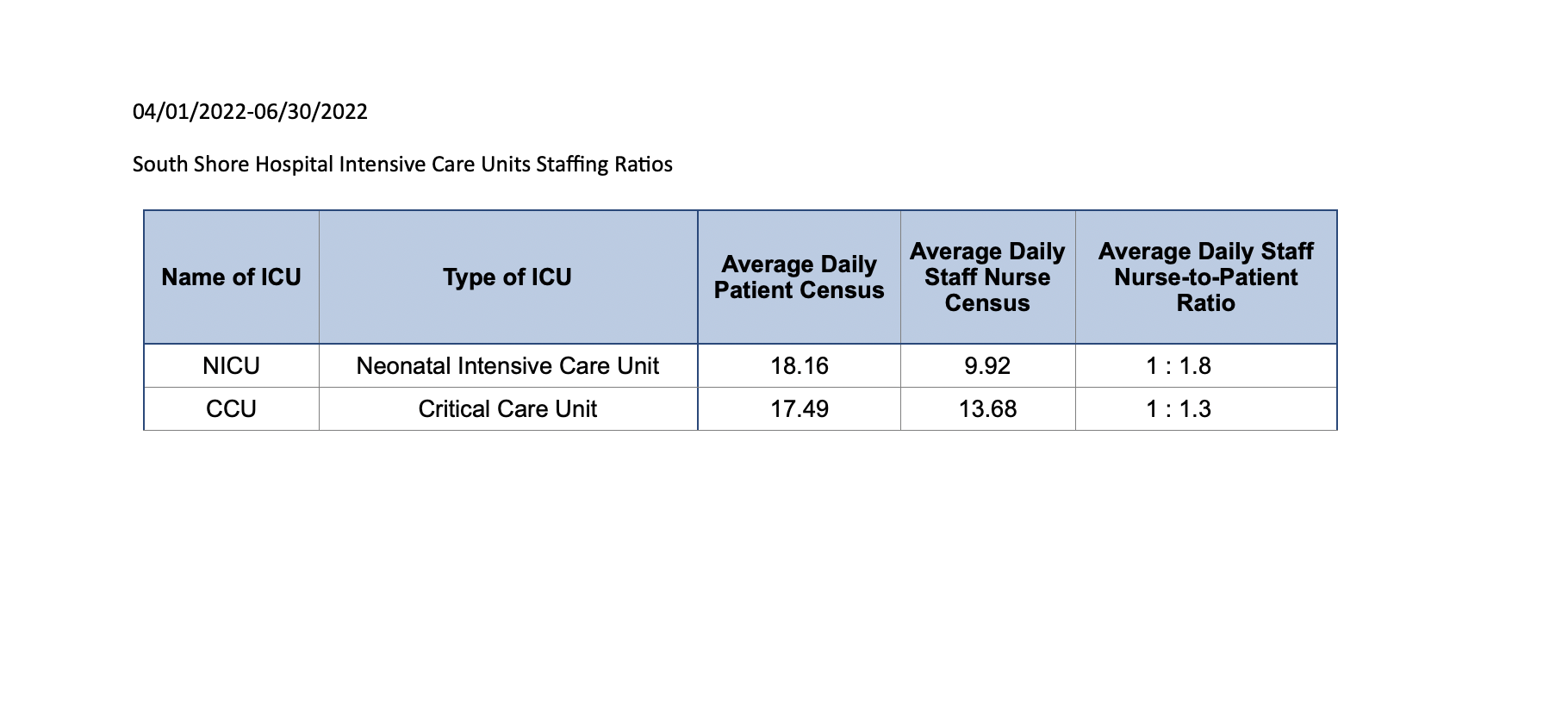Click the CCU name cell
Image resolution: width=1568 pixels, height=703 pixels.
[231, 409]
